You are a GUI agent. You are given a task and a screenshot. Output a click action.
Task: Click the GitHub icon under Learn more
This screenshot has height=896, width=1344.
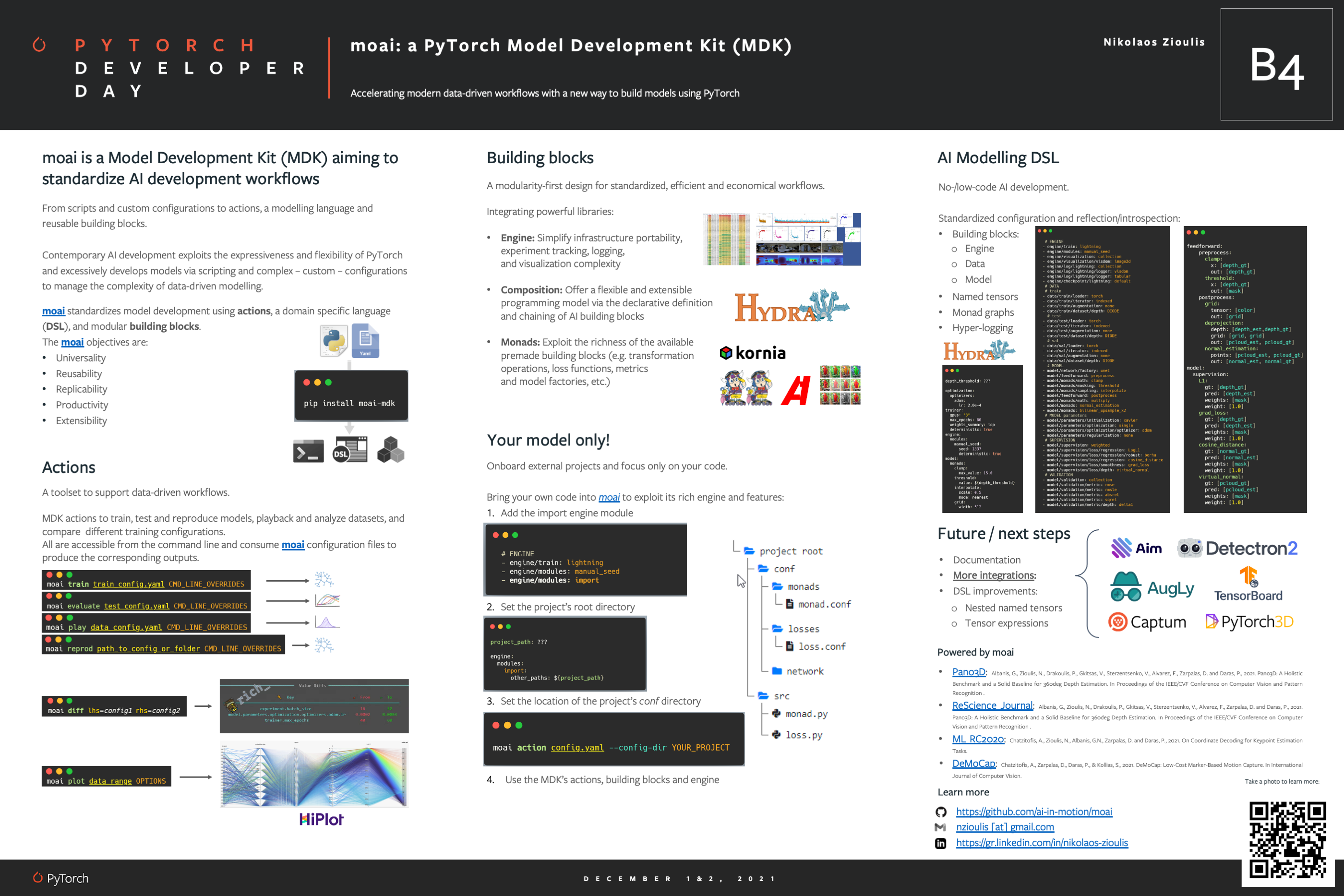point(941,812)
